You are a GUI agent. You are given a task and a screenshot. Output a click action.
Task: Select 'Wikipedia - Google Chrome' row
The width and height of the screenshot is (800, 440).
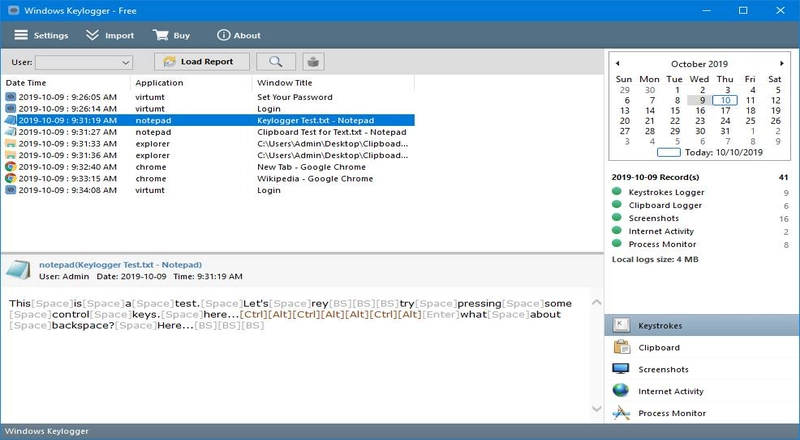[208, 178]
